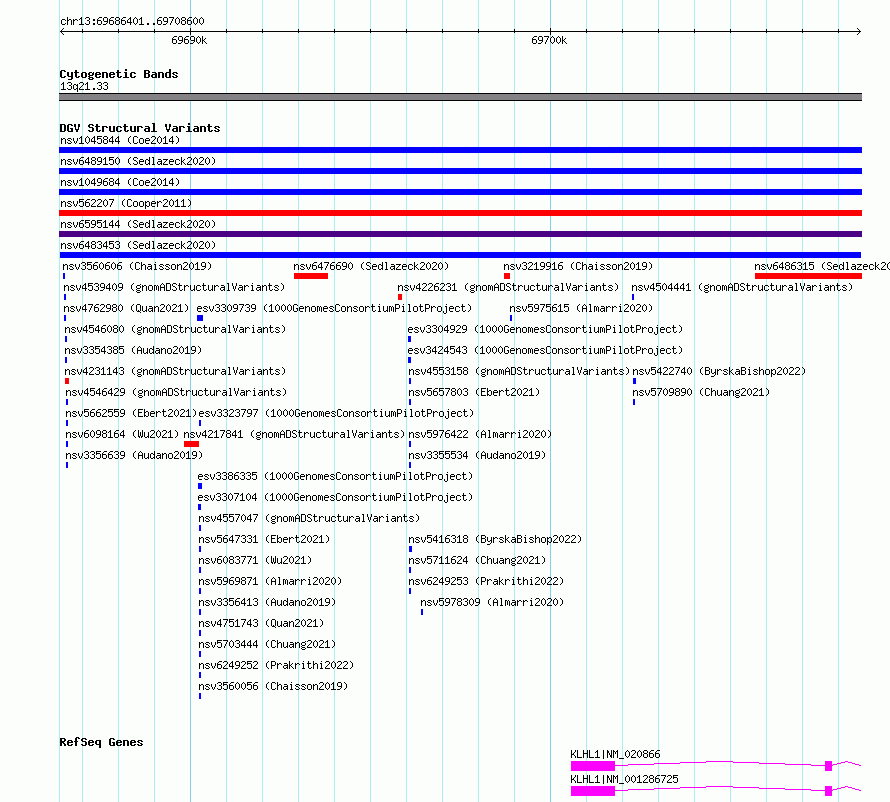Viewport: 890px width, 802px height.
Task: Select esv3307104 1000Genomes variant label
Action: (x=335, y=497)
